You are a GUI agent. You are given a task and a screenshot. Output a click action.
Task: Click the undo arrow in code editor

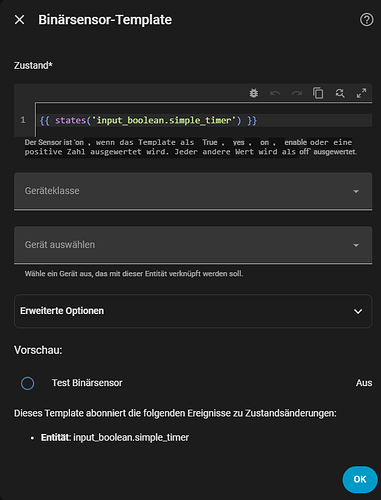[275, 93]
